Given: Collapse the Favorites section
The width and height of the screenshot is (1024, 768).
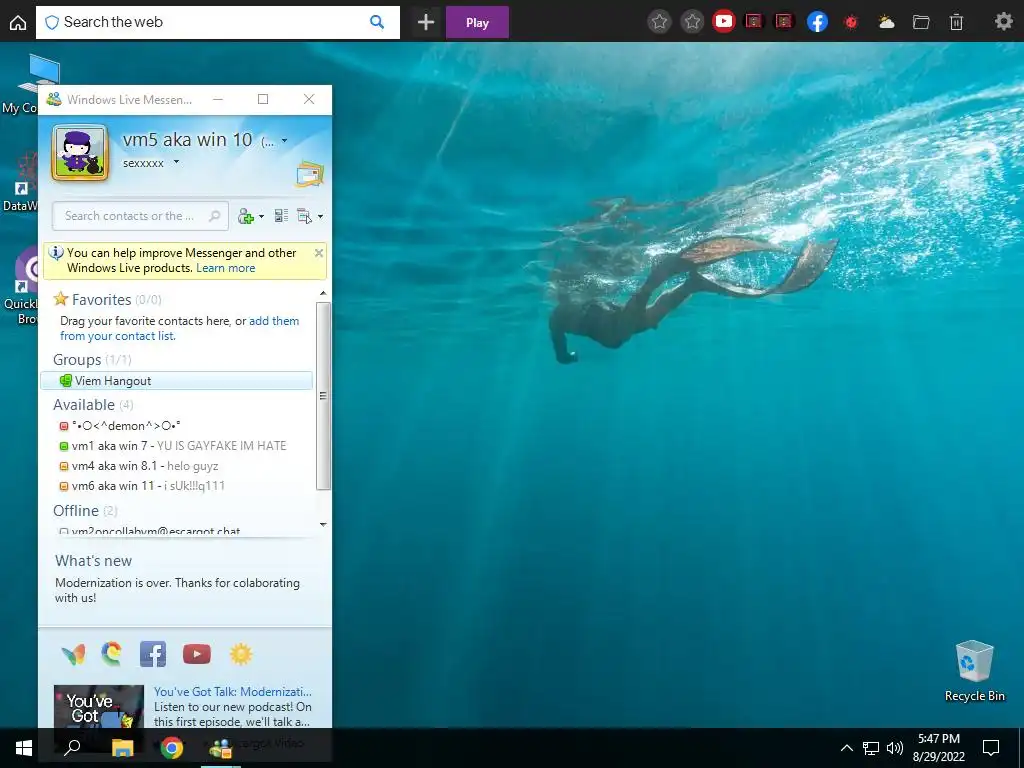Looking at the screenshot, I should tap(101, 300).
